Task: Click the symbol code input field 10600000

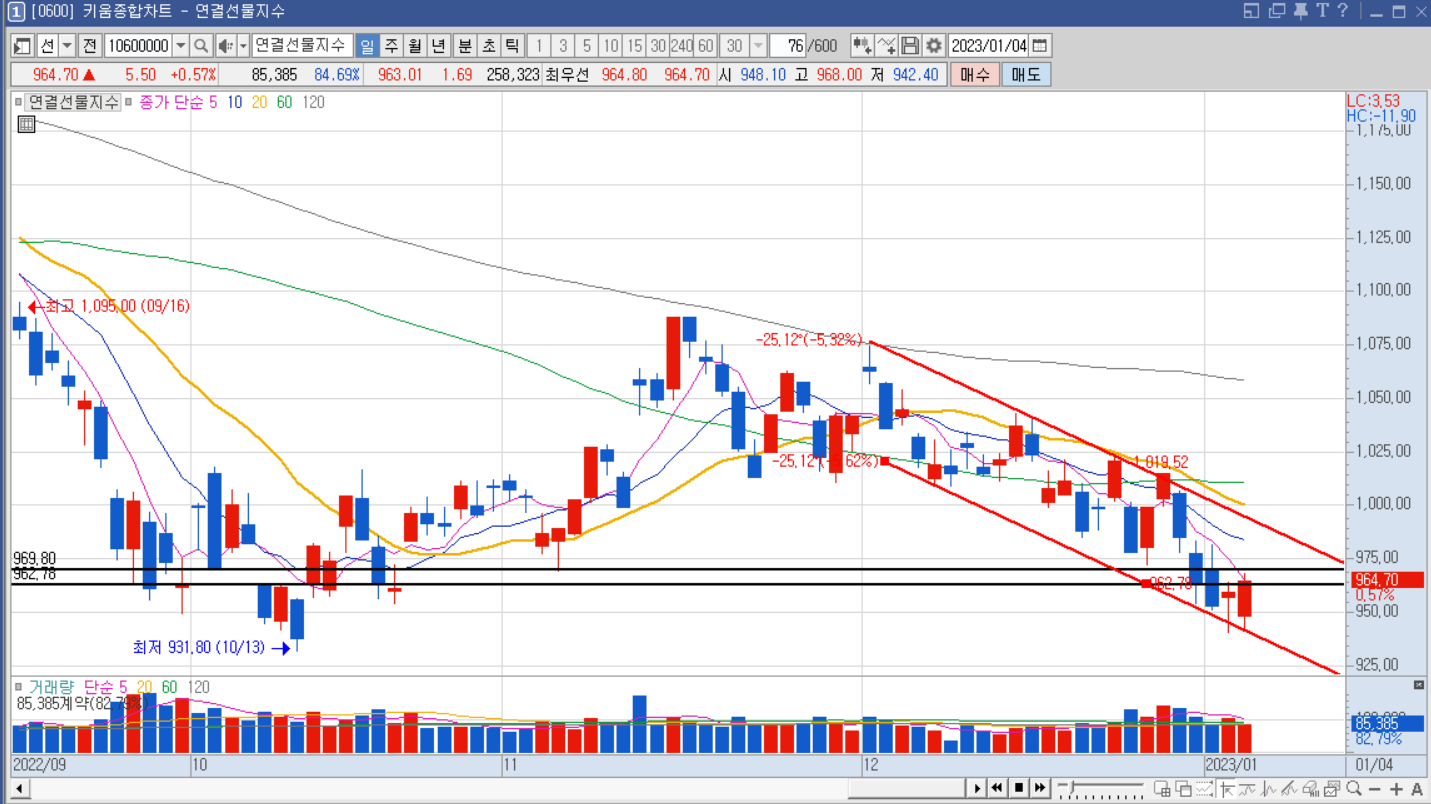Action: (x=138, y=46)
